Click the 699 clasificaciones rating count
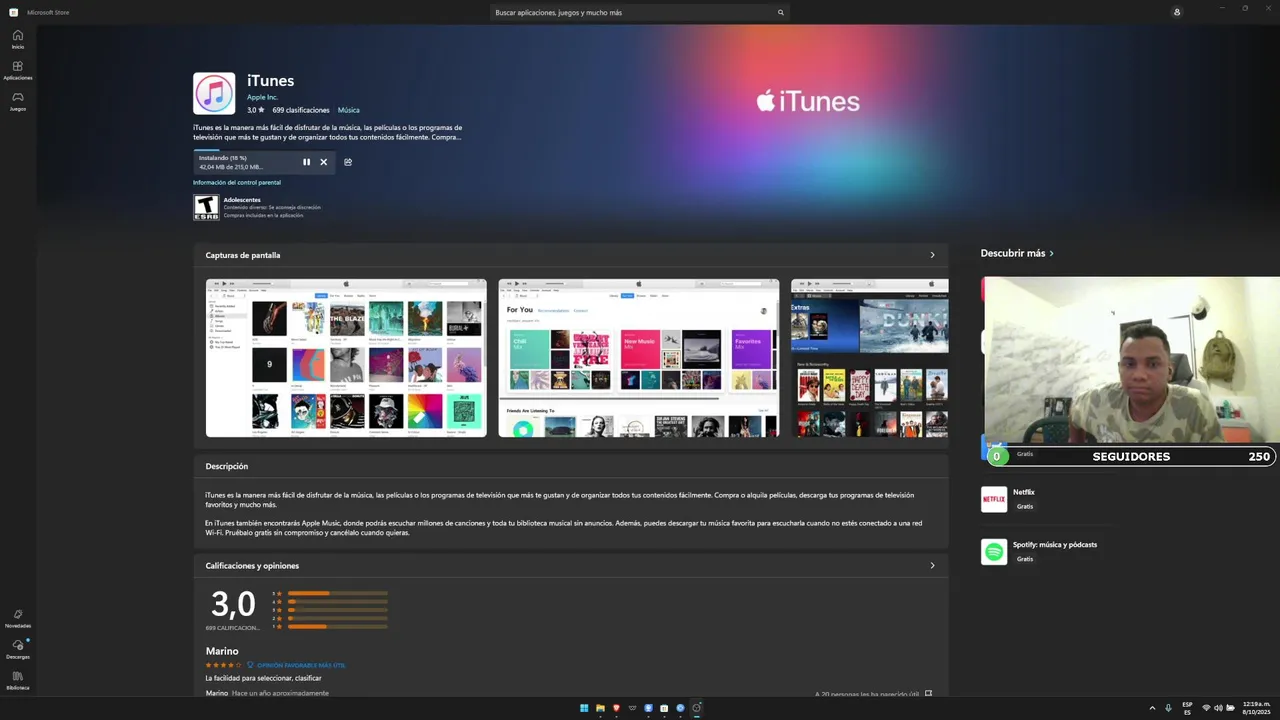Screen dimensions: 1280x720 pyautogui.click(x=301, y=110)
